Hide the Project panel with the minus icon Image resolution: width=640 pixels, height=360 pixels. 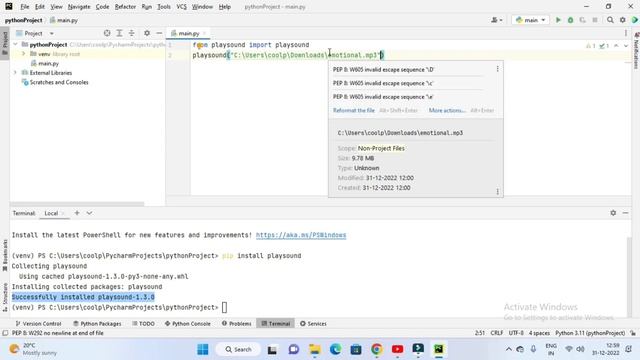pos(159,33)
